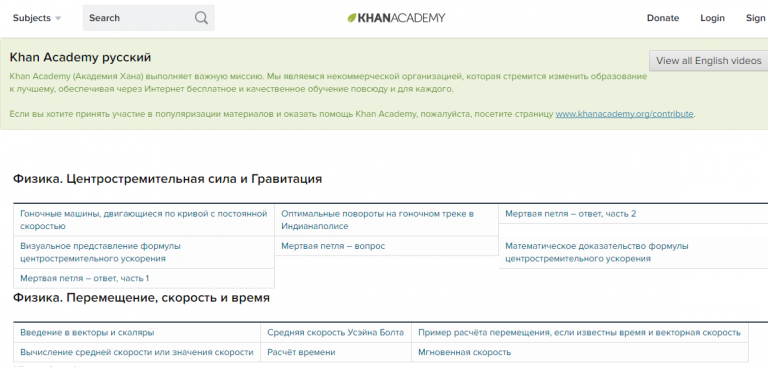Open the www.khanacademy.org/contribute link
This screenshot has width=768, height=367.
[624, 114]
